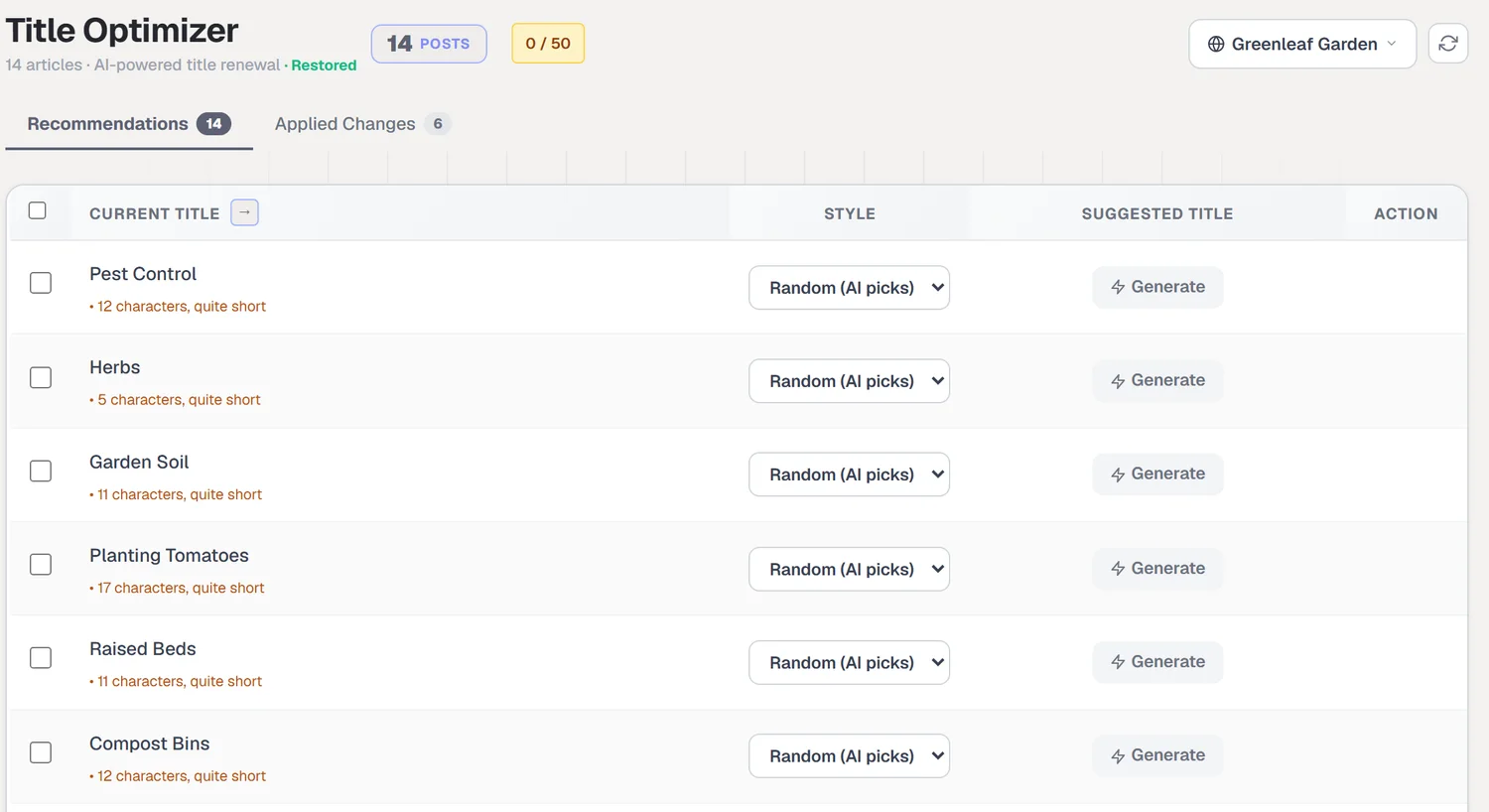Image resolution: width=1489 pixels, height=812 pixels.
Task: Click the Restored status label
Action: pyautogui.click(x=324, y=66)
